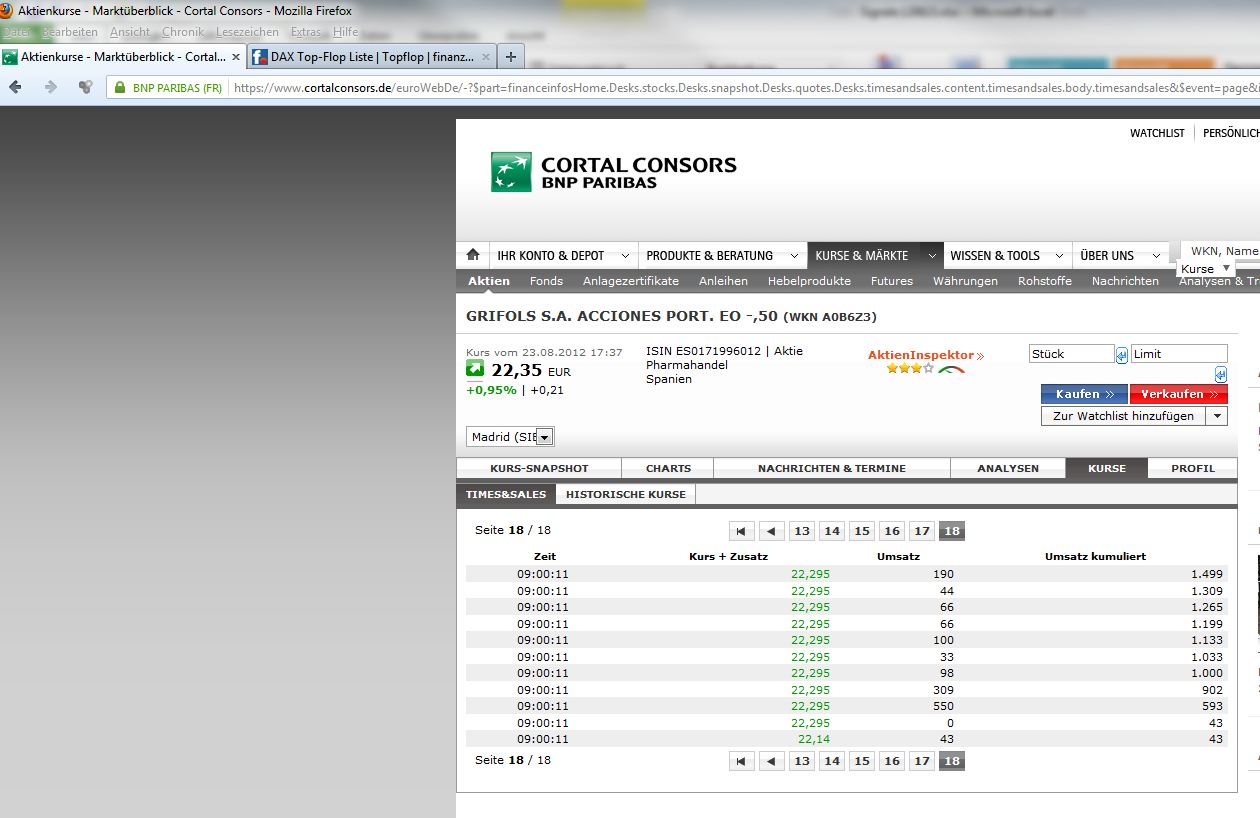
Task: Click the AktienInspektor gauge icon
Action: tap(951, 369)
